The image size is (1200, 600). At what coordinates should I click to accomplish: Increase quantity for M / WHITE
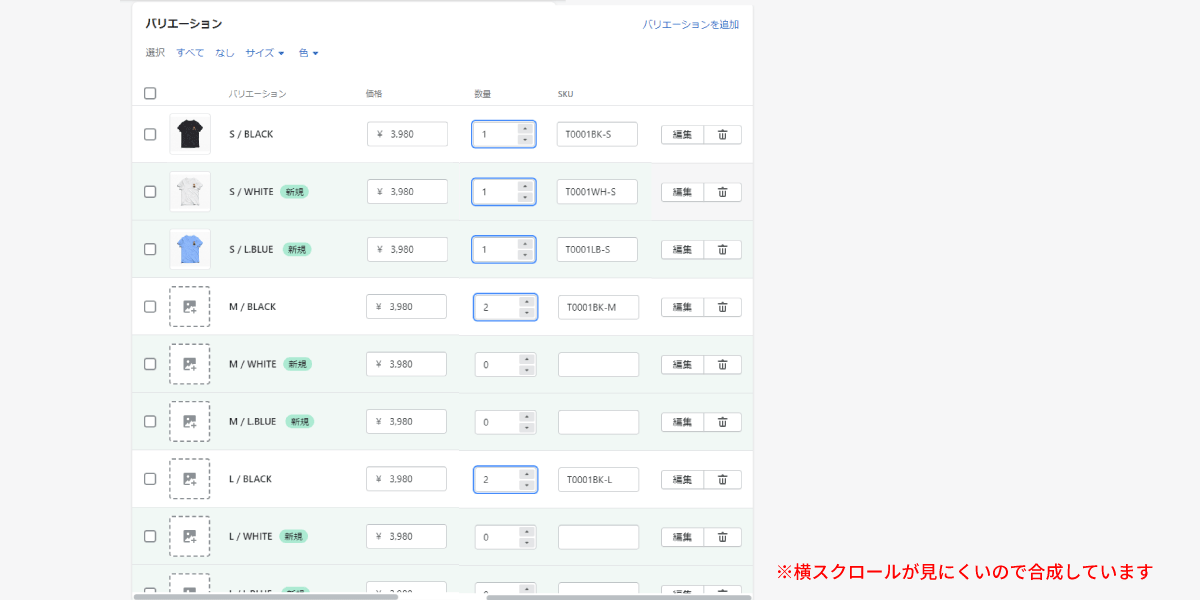point(527,359)
